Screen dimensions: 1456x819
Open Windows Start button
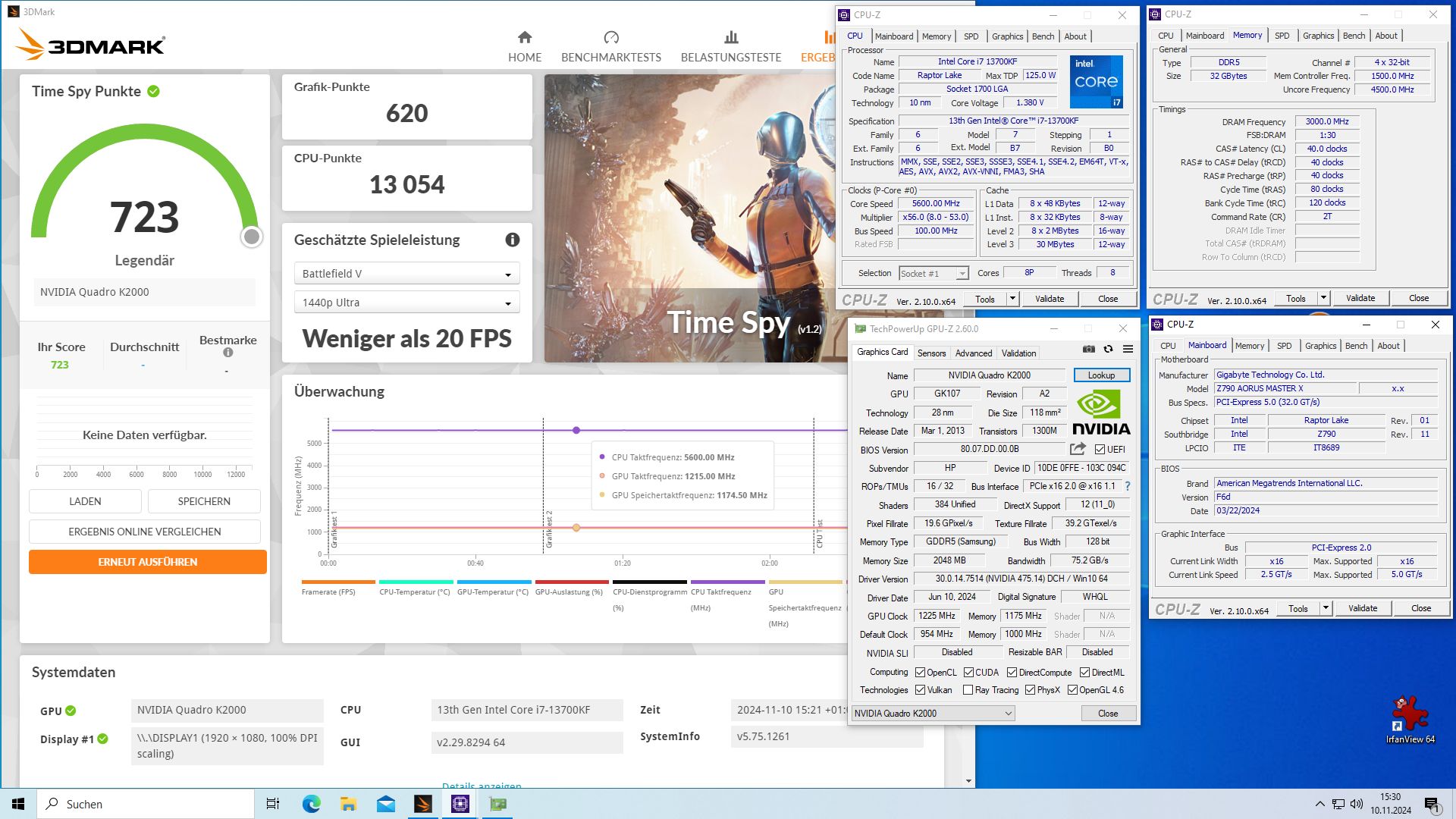(18, 804)
